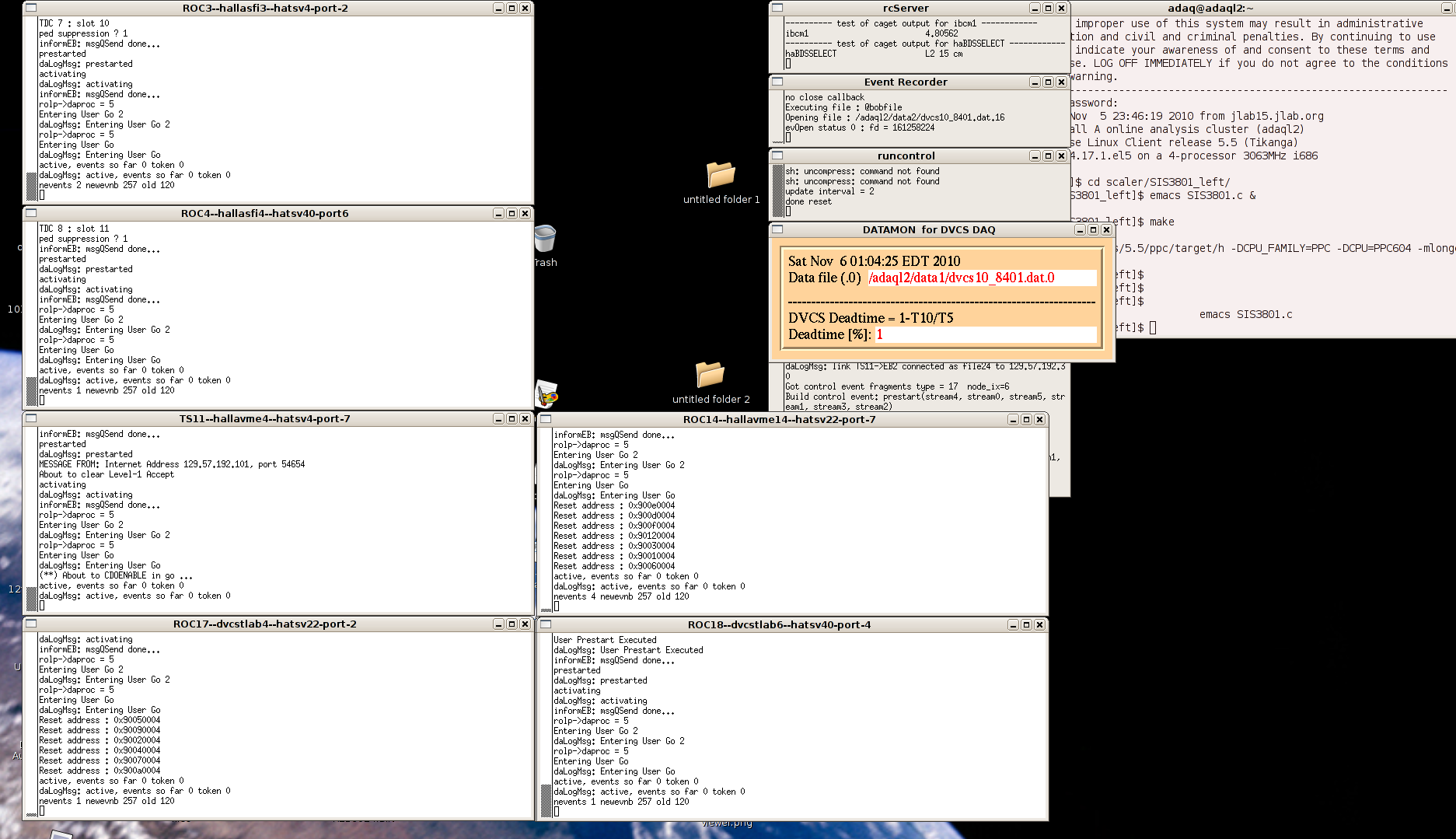Click 'User Prestart Executed' first line in ROC18
1456x839 pixels.
click(x=605, y=640)
